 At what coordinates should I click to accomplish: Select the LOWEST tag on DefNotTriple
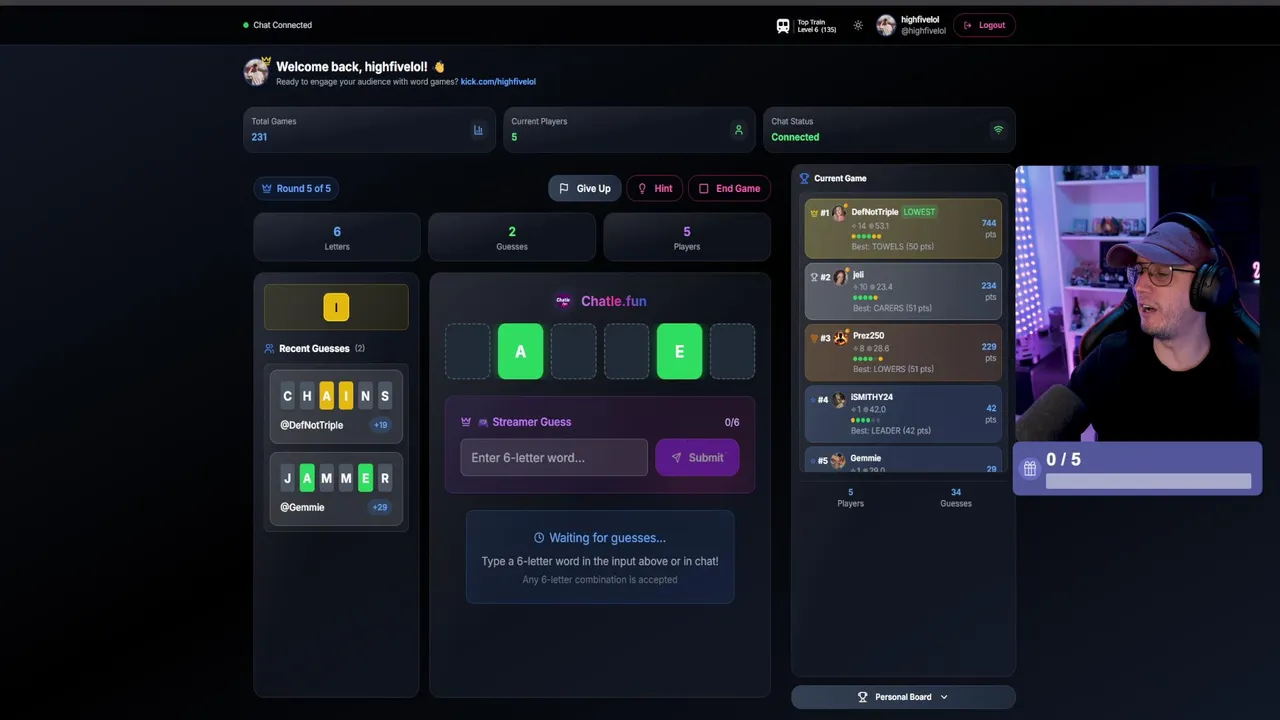[919, 212]
